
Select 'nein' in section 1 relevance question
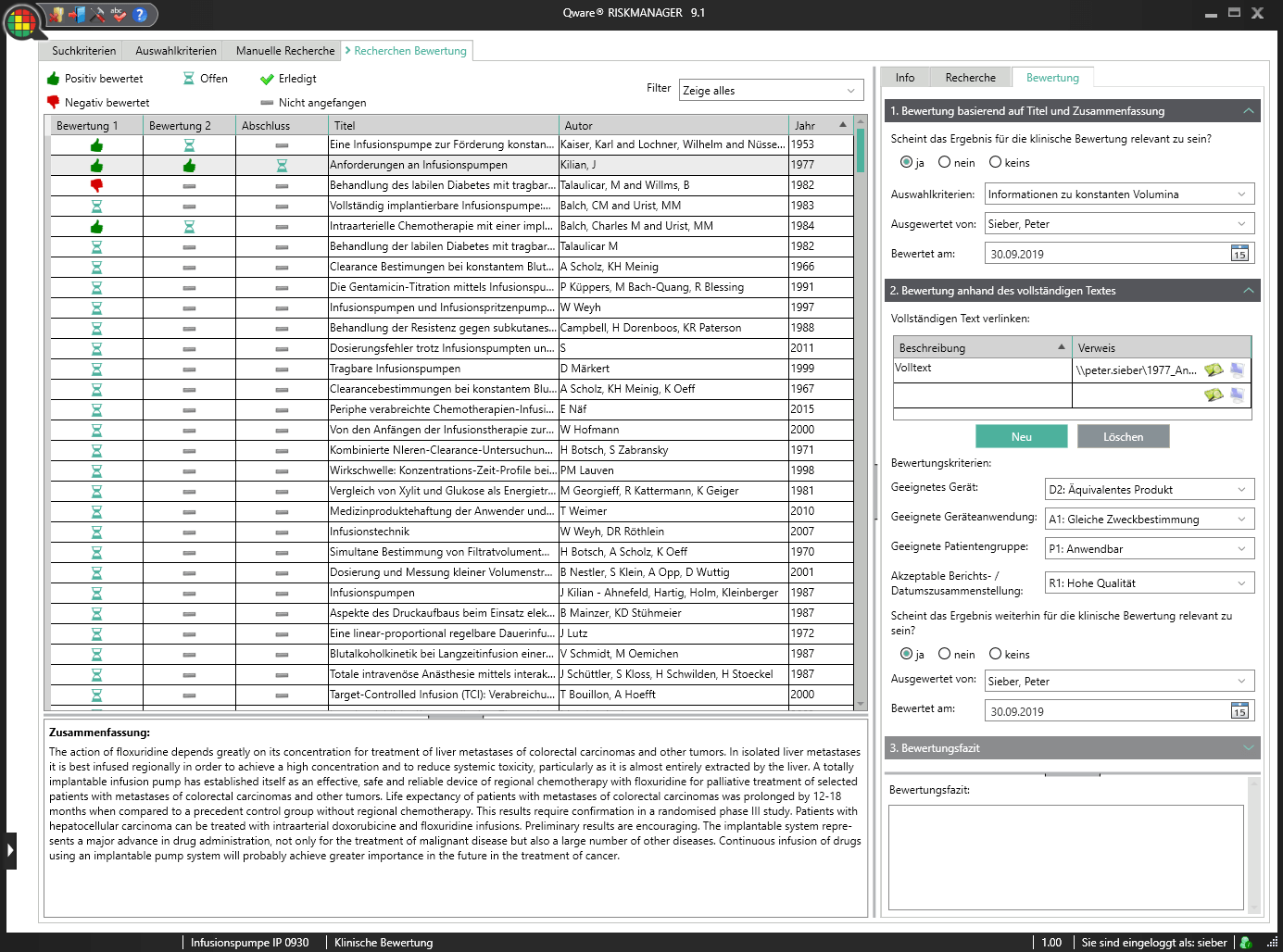coord(944,162)
